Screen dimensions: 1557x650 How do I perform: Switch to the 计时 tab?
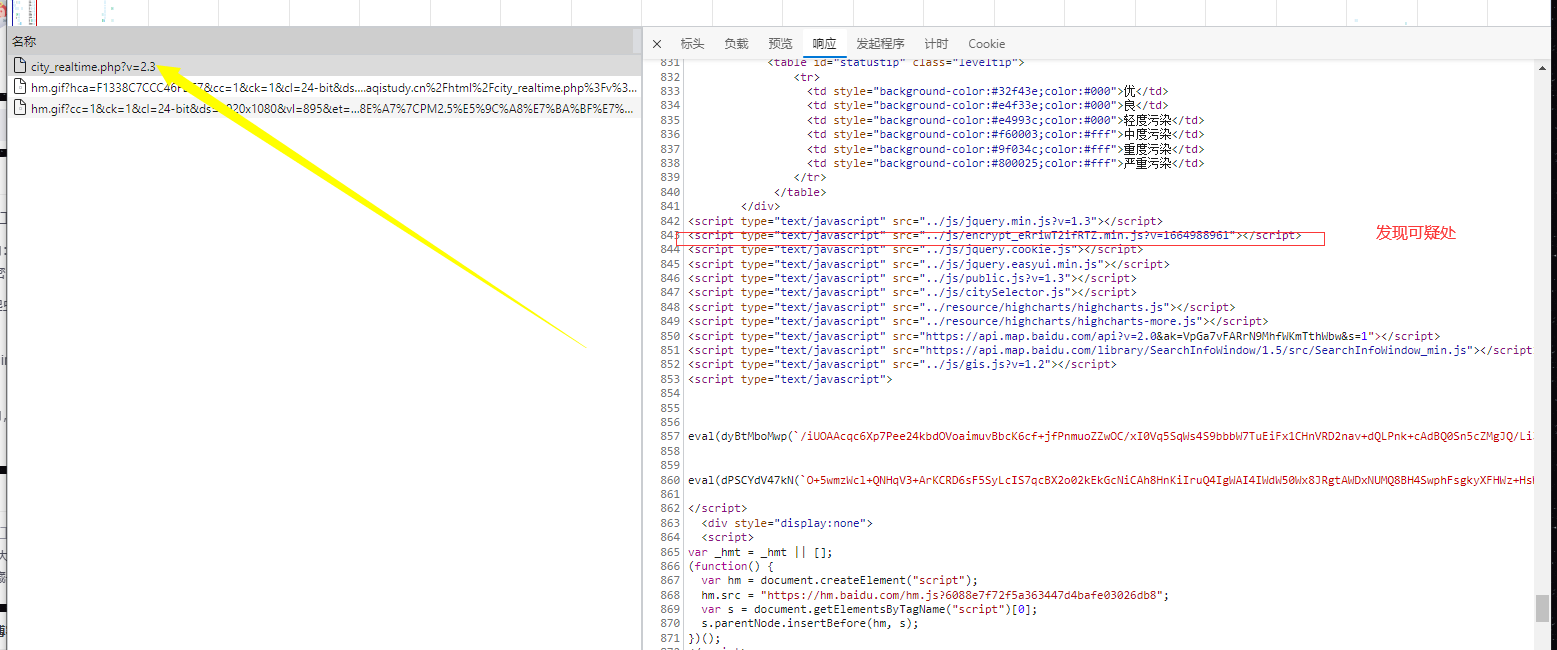tap(936, 44)
